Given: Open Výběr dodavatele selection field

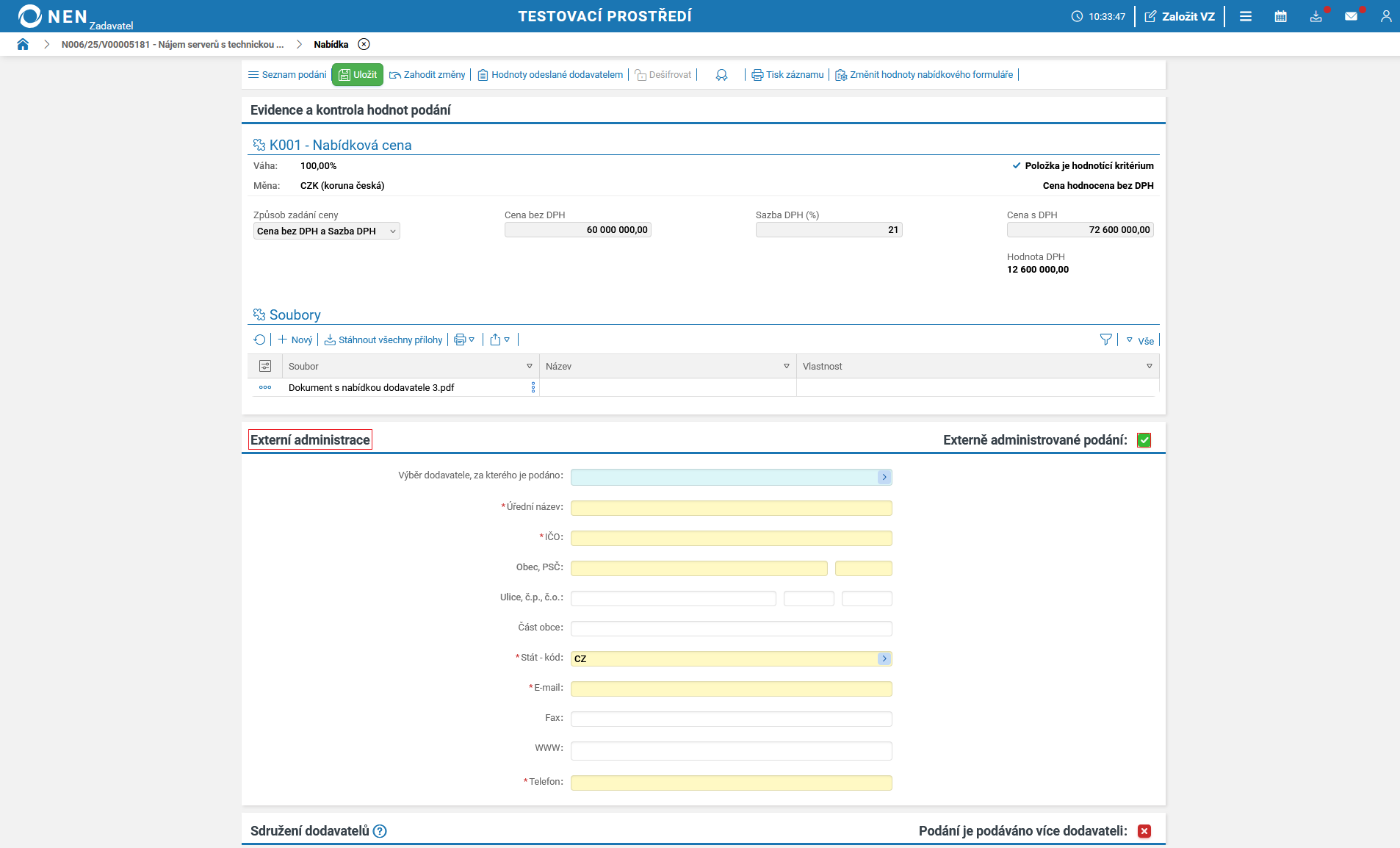Looking at the screenshot, I should (x=884, y=477).
